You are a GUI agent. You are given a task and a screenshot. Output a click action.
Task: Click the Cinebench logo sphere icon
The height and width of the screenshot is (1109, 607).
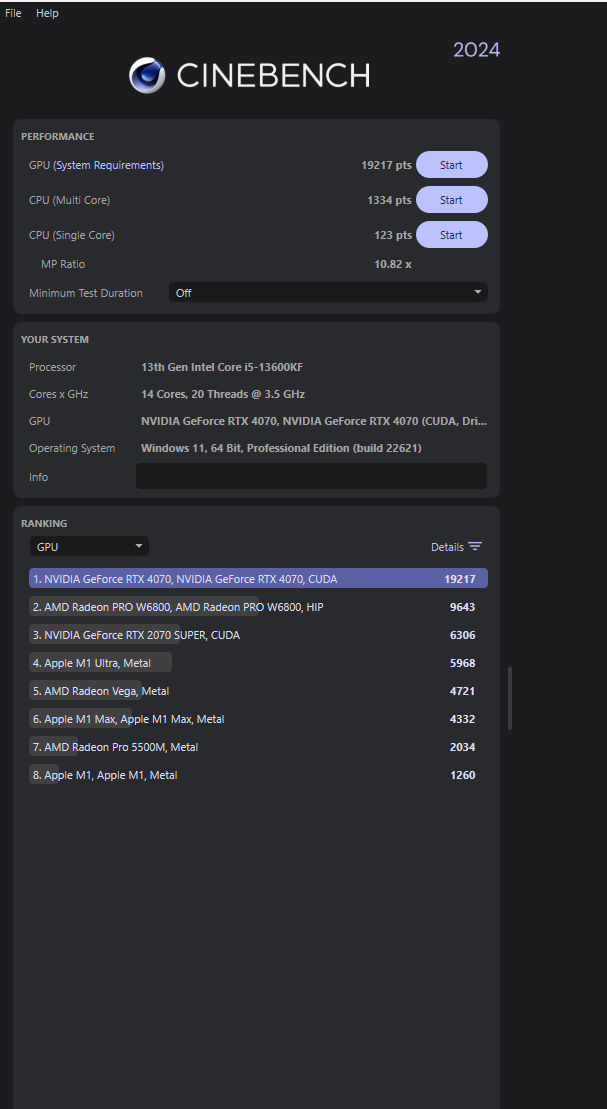147,75
